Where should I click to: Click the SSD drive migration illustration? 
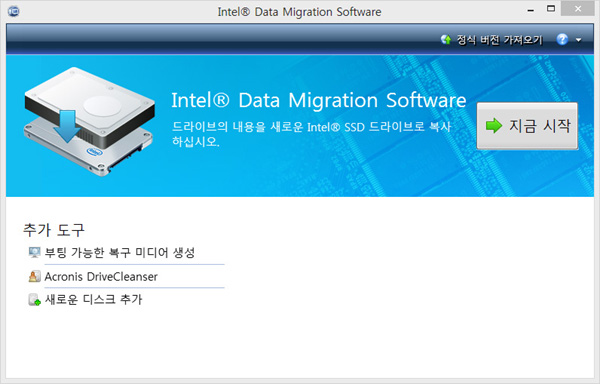pos(90,121)
